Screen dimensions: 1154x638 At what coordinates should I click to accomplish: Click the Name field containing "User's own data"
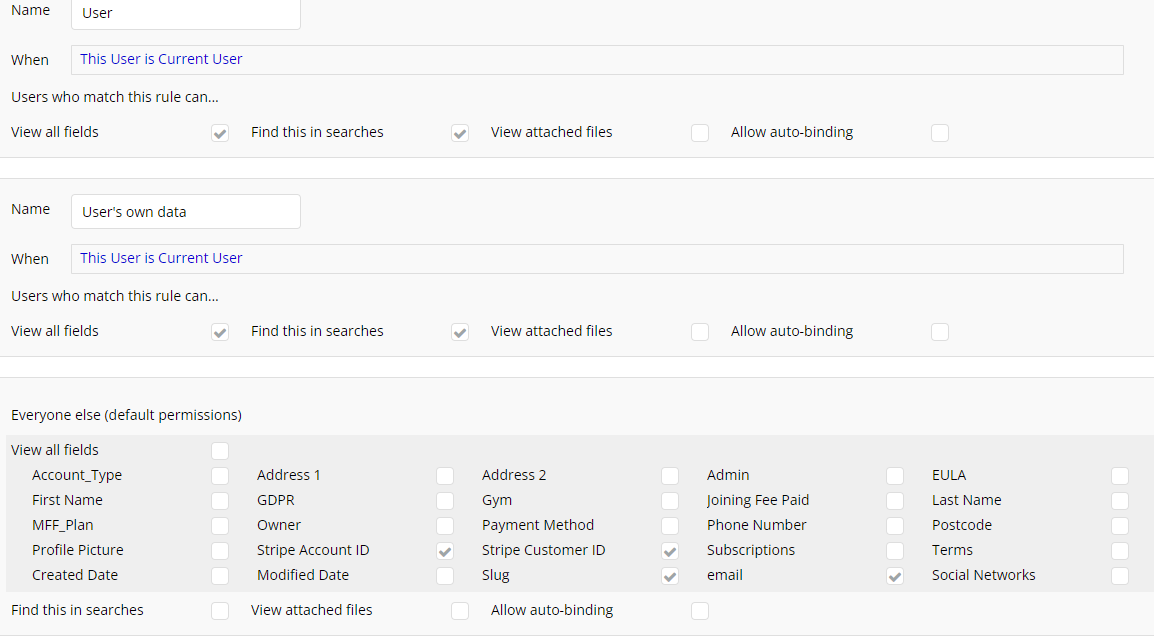(x=186, y=212)
